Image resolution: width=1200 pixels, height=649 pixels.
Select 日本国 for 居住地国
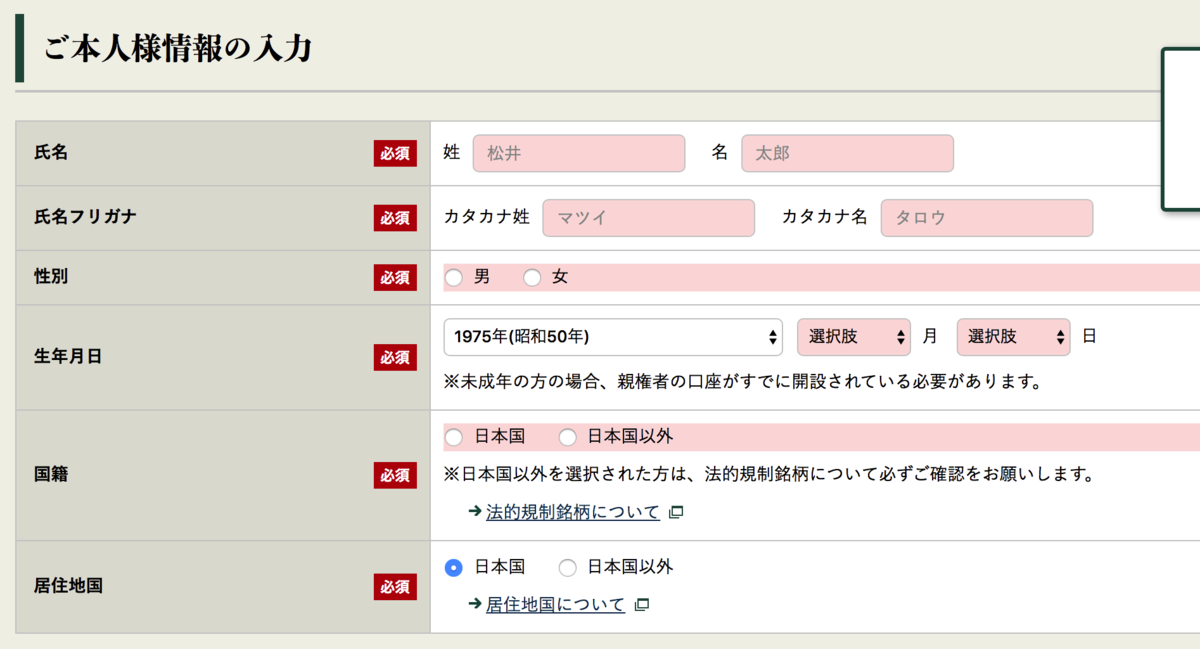pyautogui.click(x=454, y=567)
